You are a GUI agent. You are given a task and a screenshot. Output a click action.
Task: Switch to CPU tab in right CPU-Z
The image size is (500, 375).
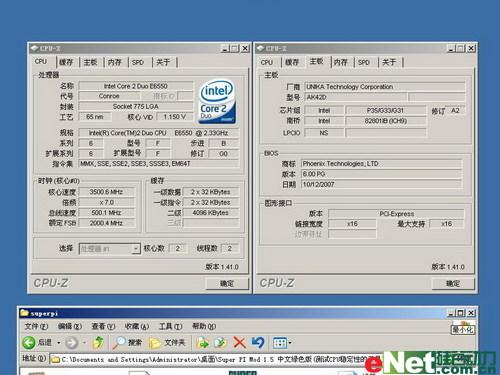pyautogui.click(x=267, y=62)
